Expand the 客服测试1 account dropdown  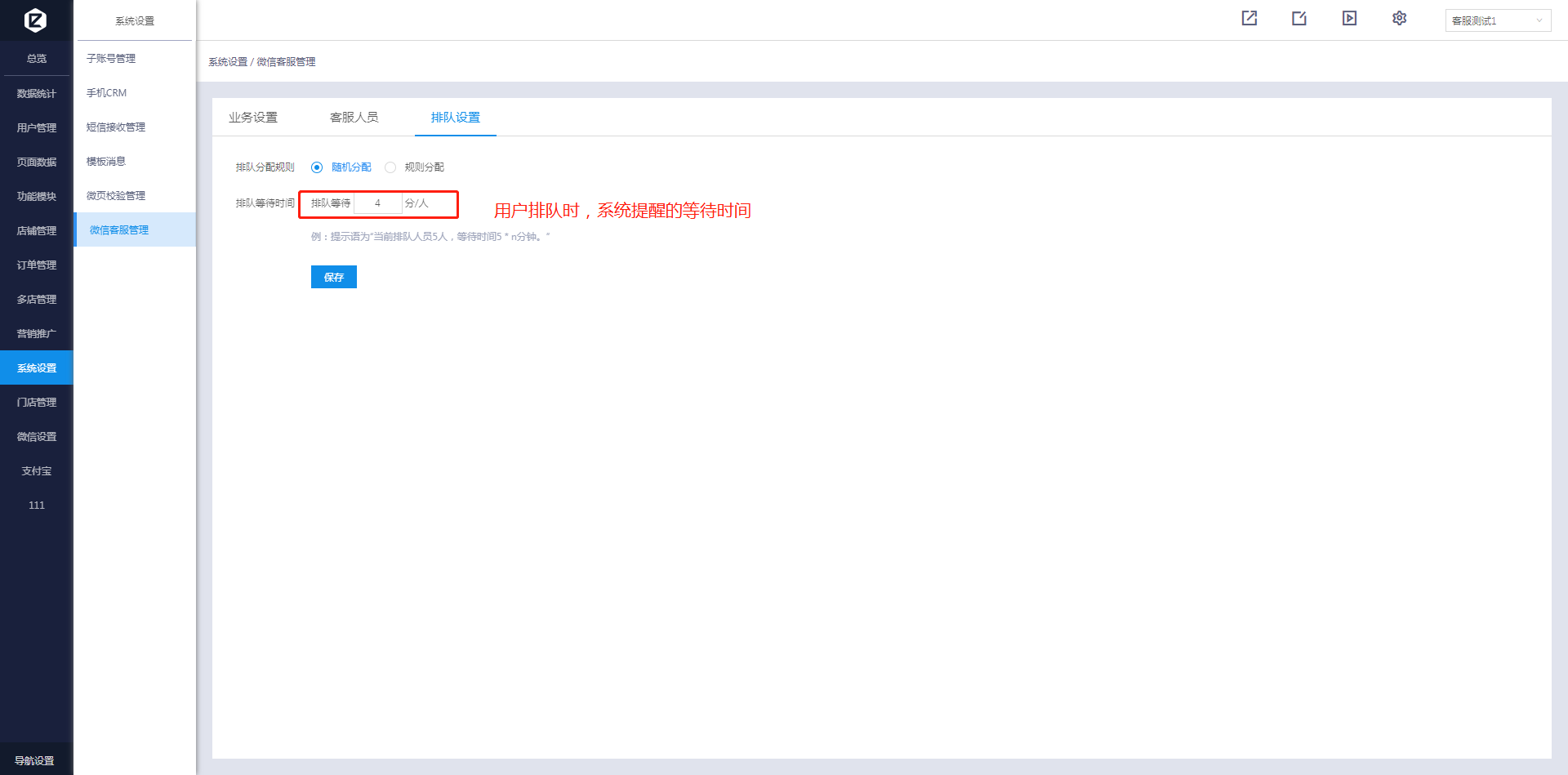(1497, 20)
